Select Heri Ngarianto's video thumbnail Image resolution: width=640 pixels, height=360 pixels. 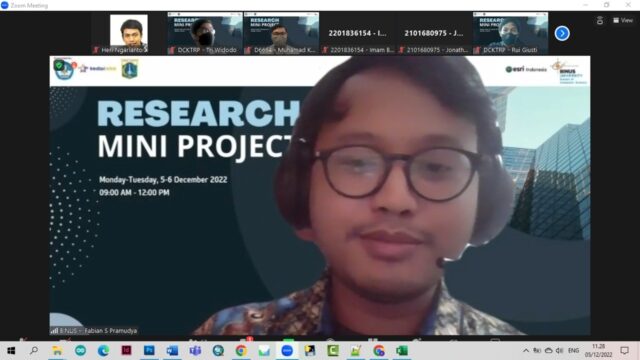pyautogui.click(x=129, y=33)
